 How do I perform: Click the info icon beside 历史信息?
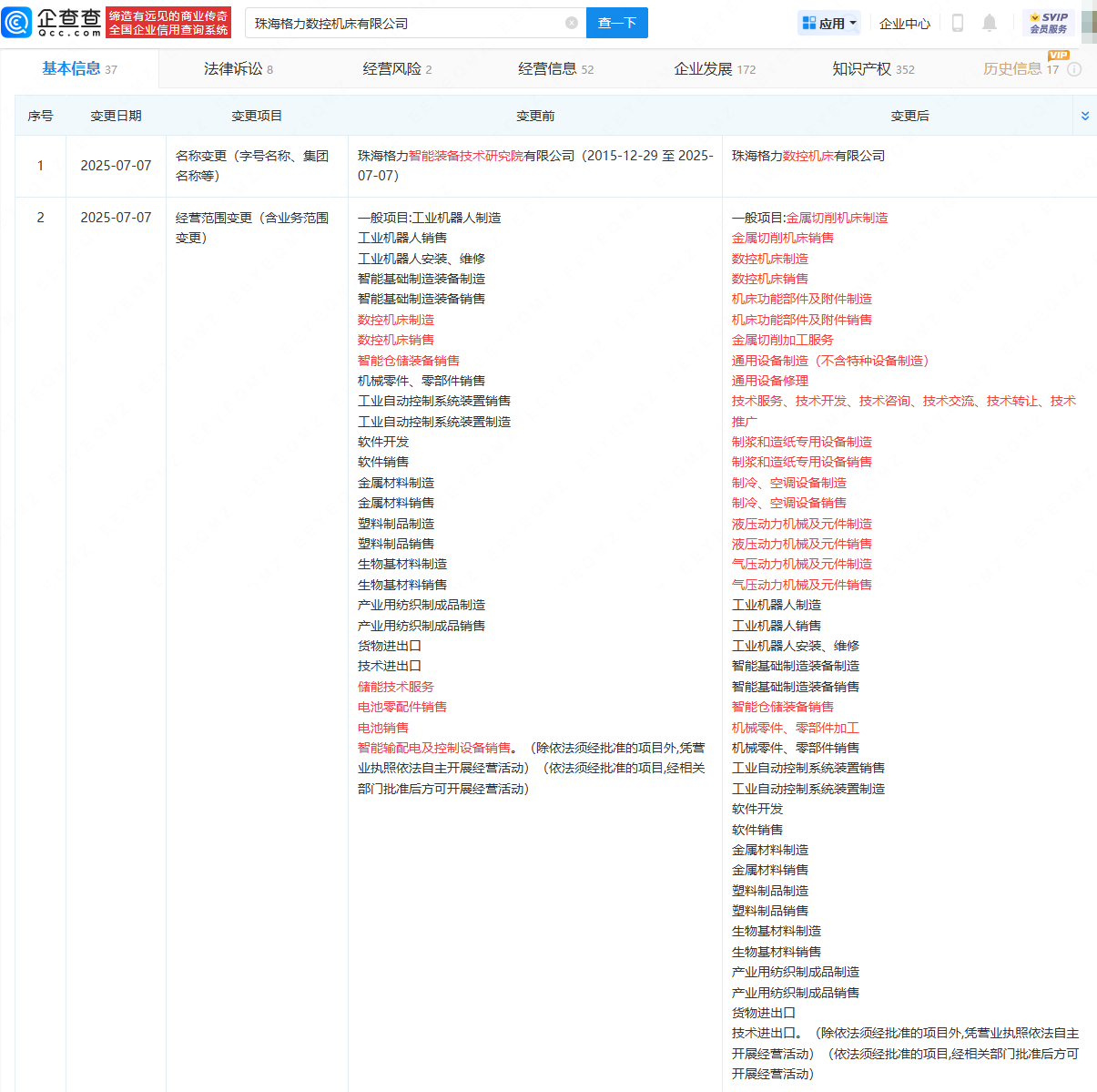(1074, 69)
